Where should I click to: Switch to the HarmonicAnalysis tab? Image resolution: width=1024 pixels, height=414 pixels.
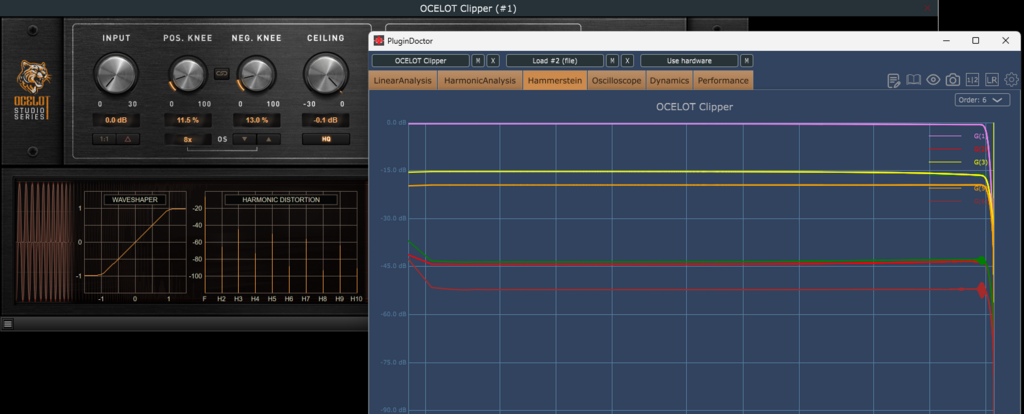(x=479, y=80)
